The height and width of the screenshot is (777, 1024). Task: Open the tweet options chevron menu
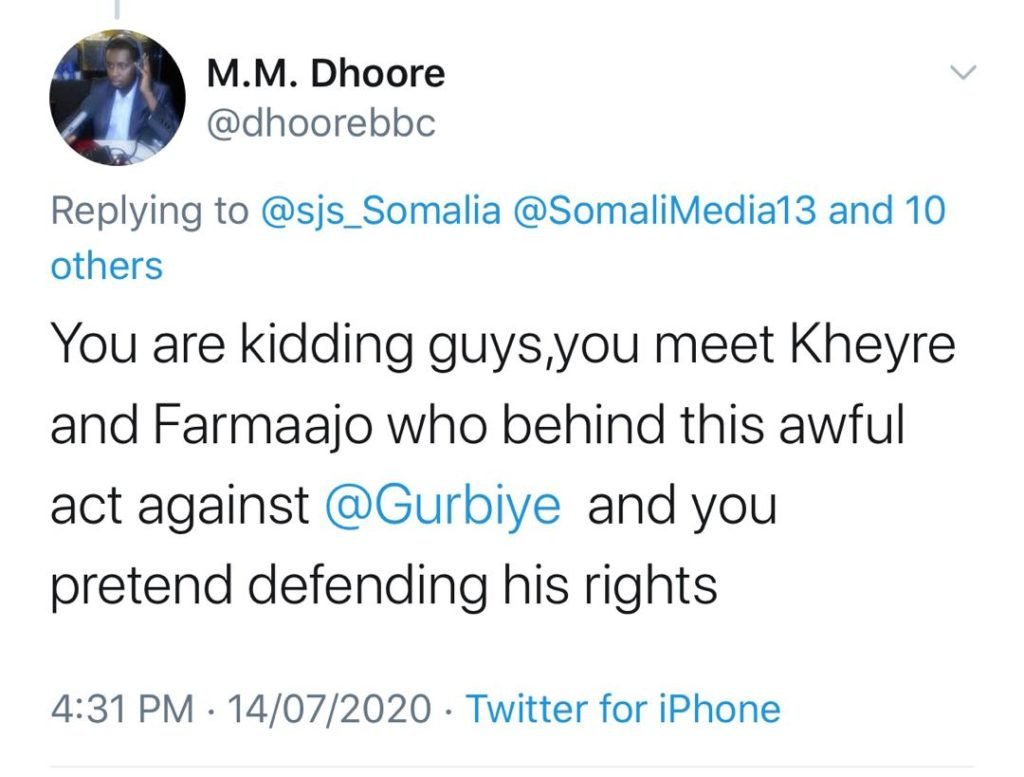(962, 73)
